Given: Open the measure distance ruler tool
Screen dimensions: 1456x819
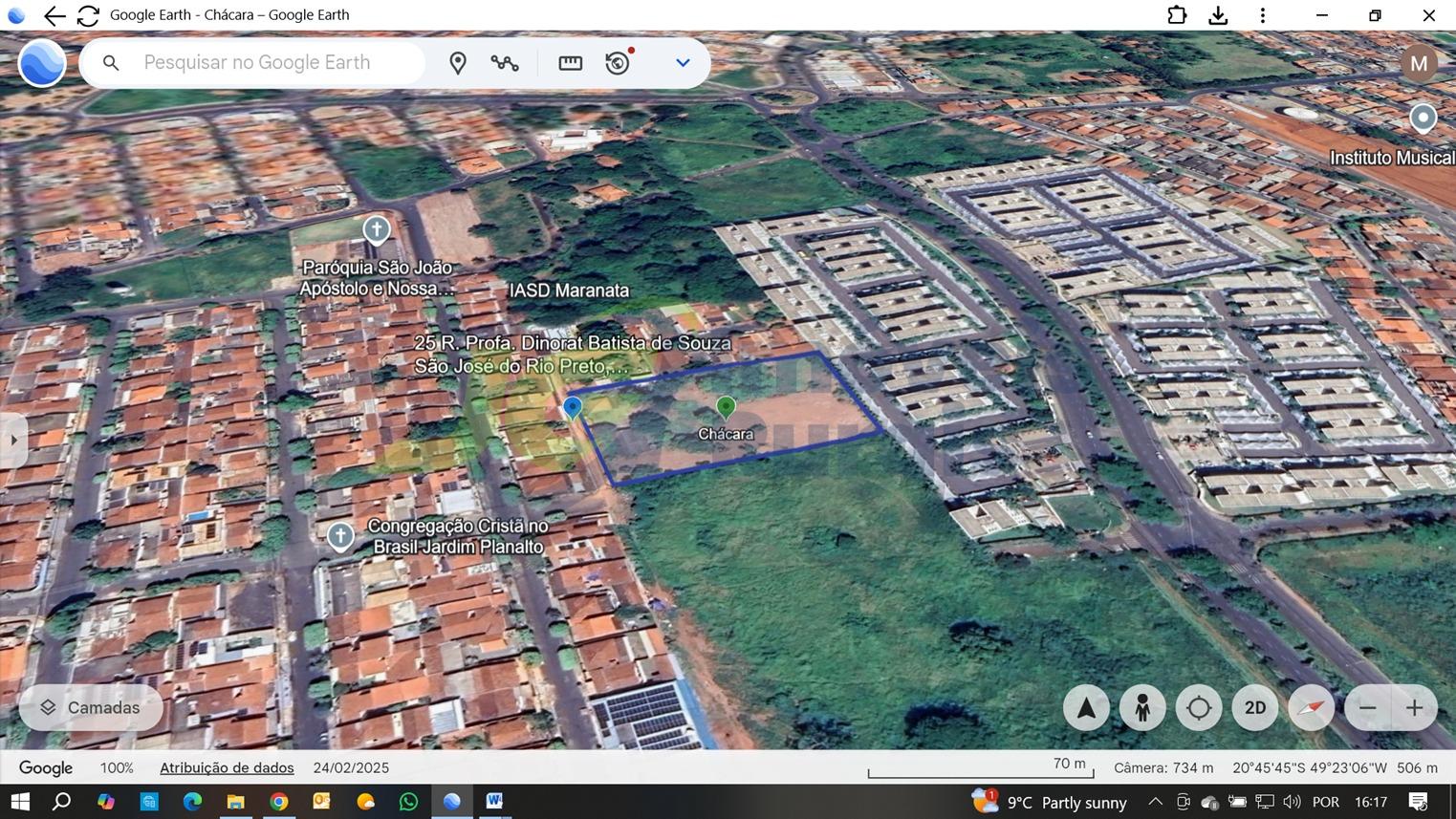Looking at the screenshot, I should [x=570, y=63].
